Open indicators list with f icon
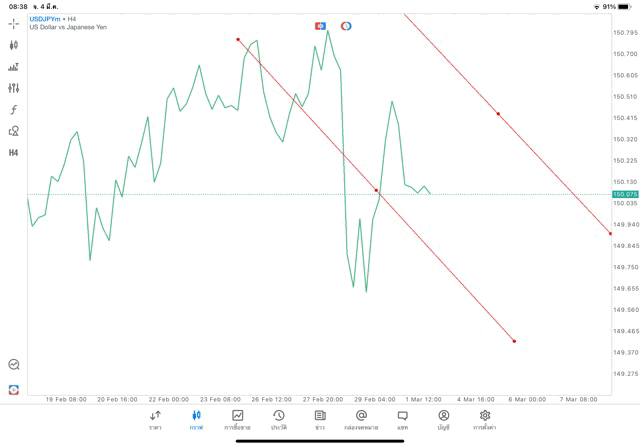 (13, 109)
